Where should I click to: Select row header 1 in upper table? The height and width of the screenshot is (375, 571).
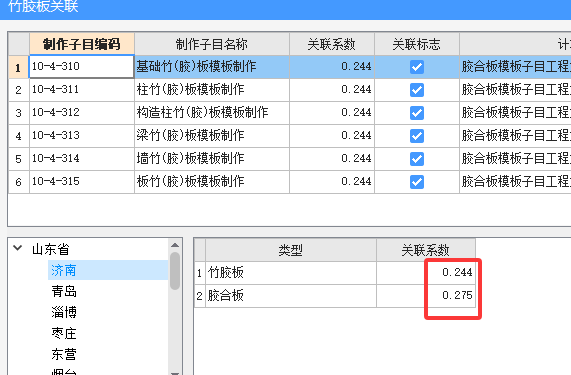click(x=19, y=67)
